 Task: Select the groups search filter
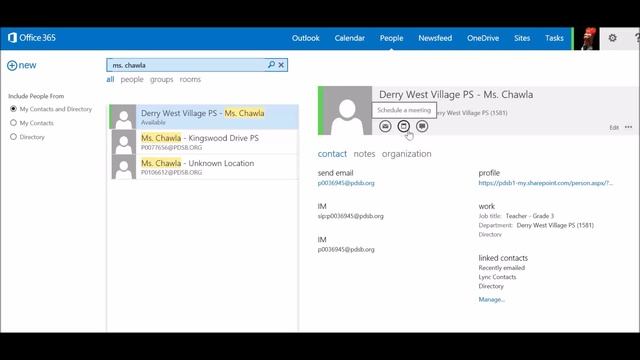pyautogui.click(x=162, y=80)
